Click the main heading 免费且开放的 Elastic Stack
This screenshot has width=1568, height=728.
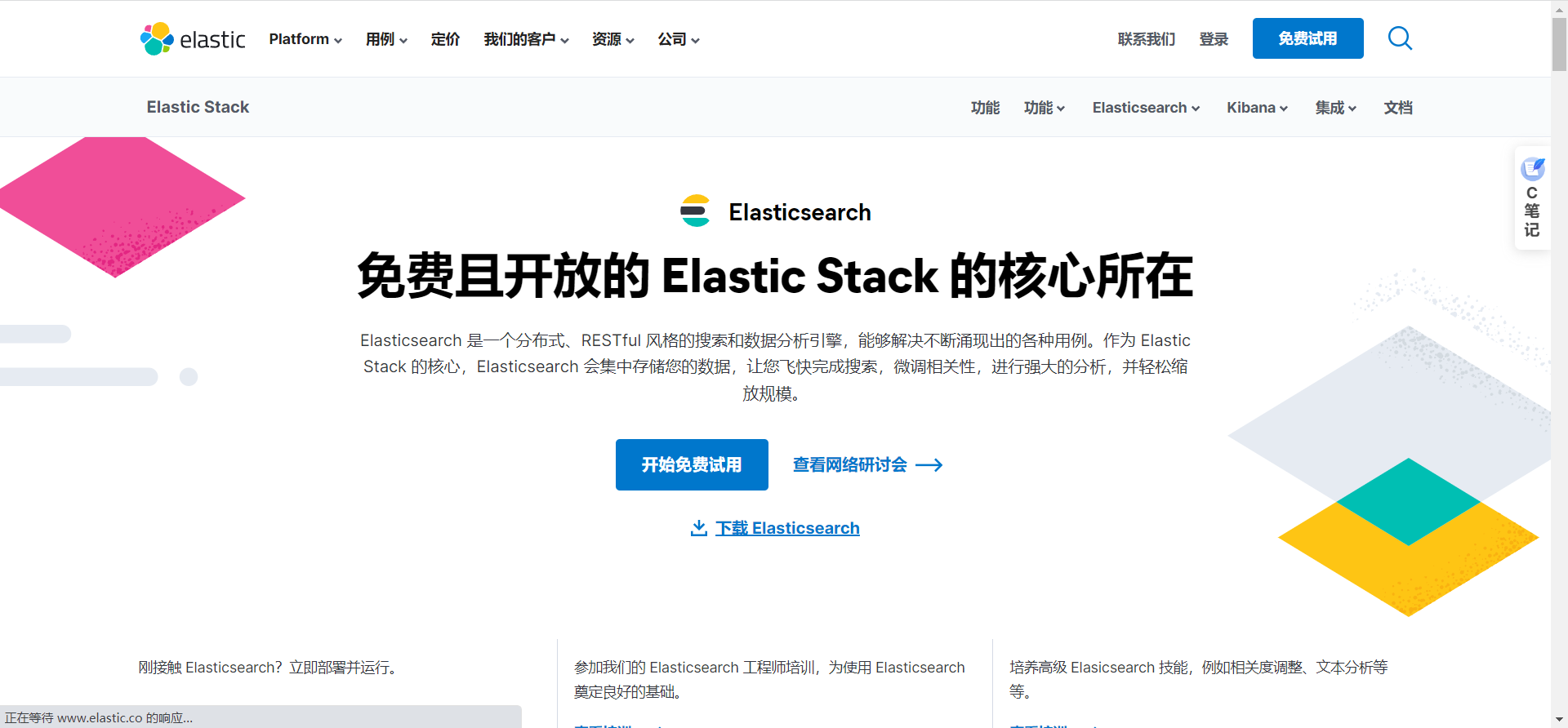tap(775, 276)
